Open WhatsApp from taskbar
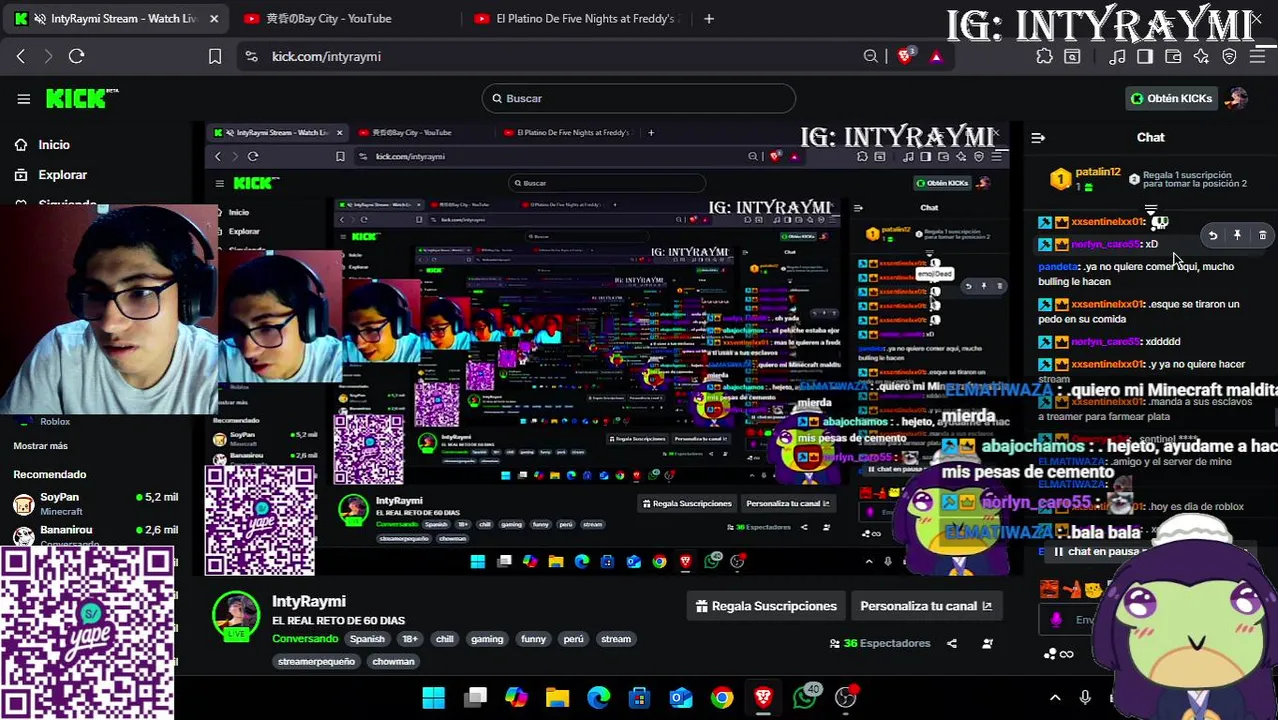 click(x=805, y=698)
